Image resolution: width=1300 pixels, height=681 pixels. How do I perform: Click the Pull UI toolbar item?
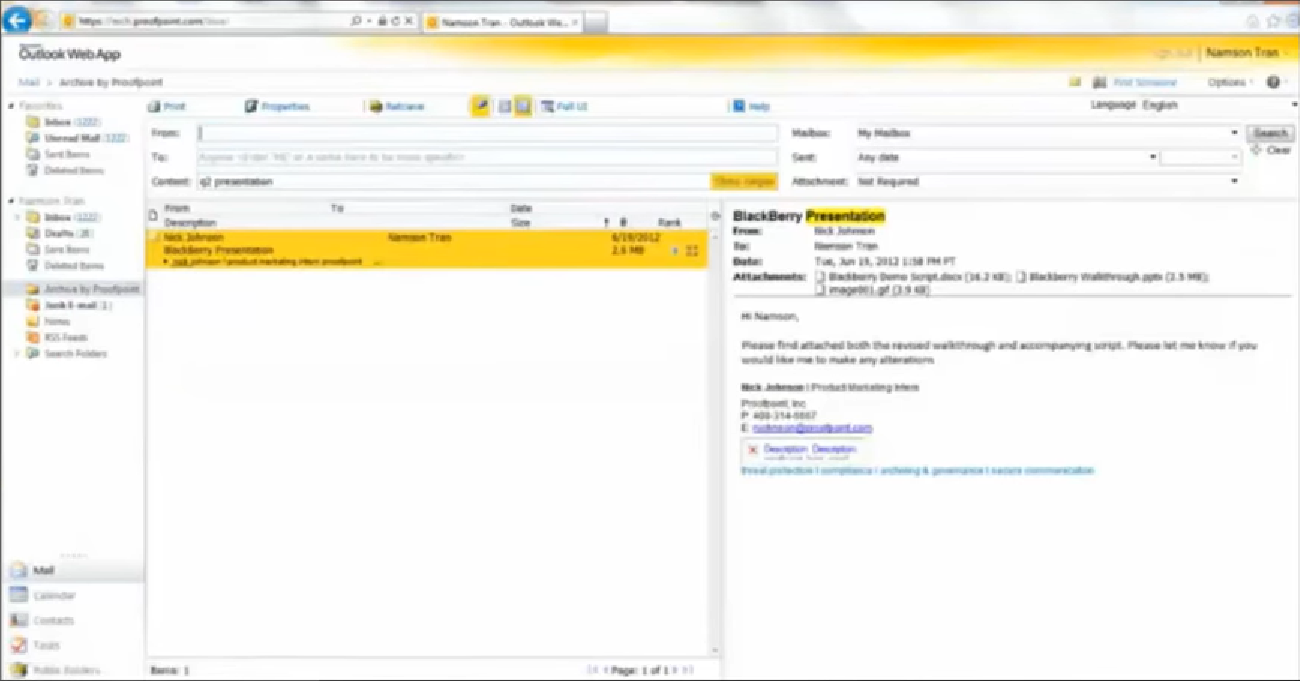click(x=564, y=106)
